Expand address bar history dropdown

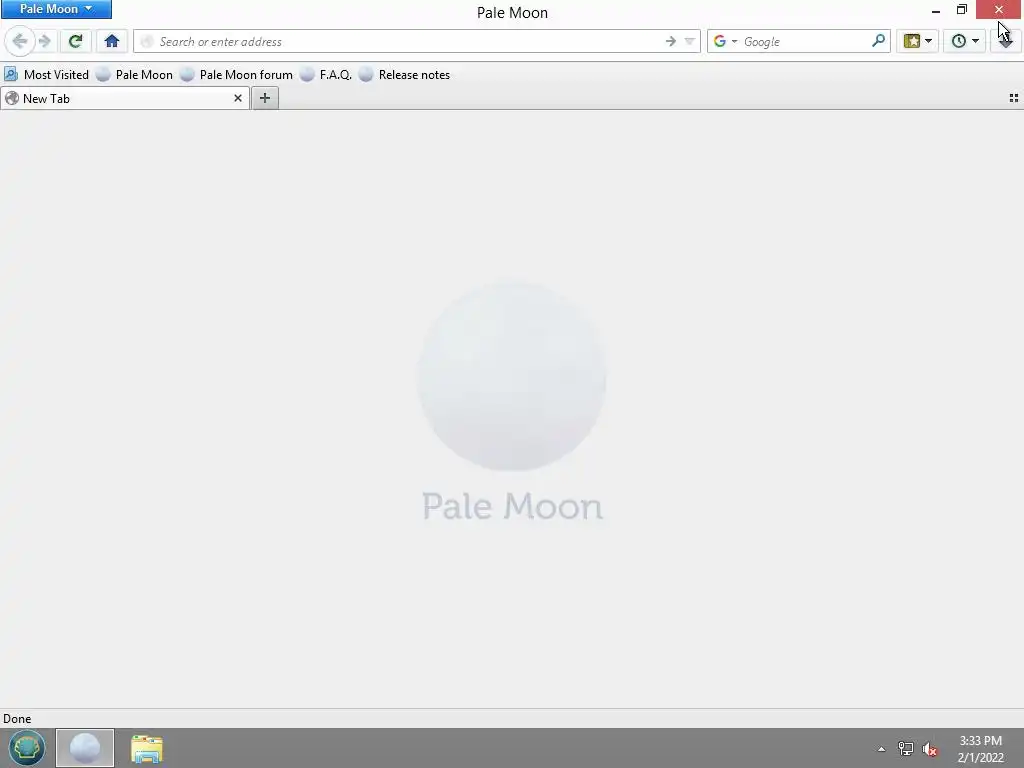[690, 41]
